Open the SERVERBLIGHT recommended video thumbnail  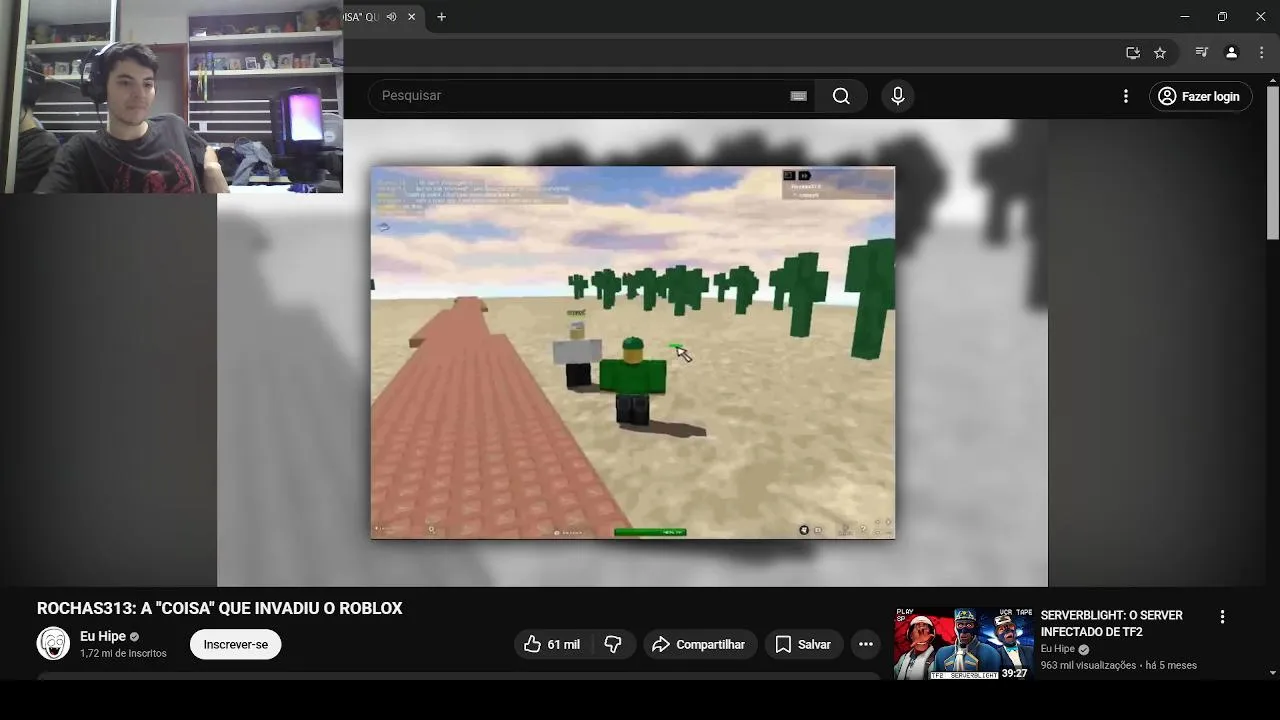point(963,644)
